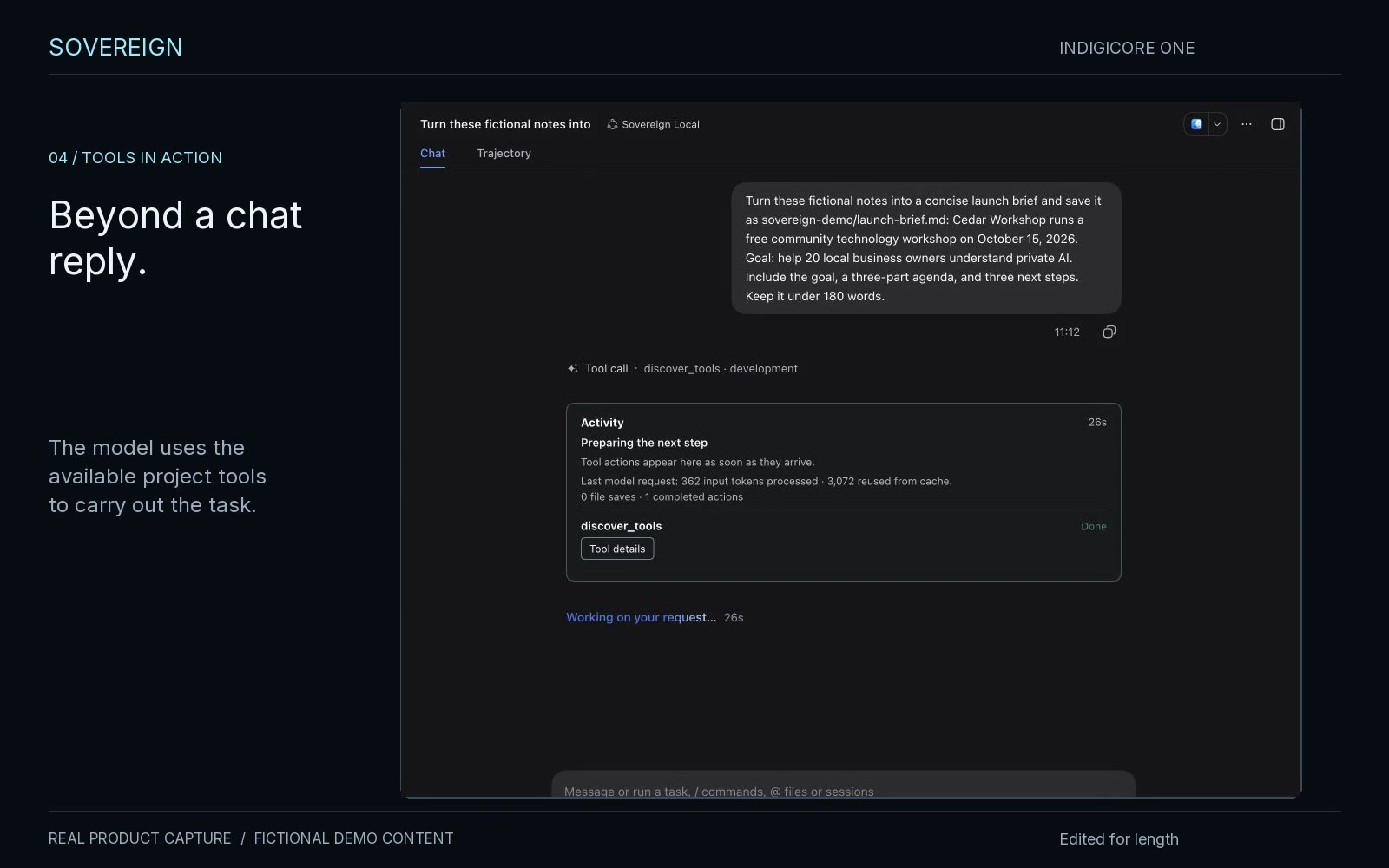Click the 11:12 message timestamp
The width and height of the screenshot is (1389, 868).
1067,332
